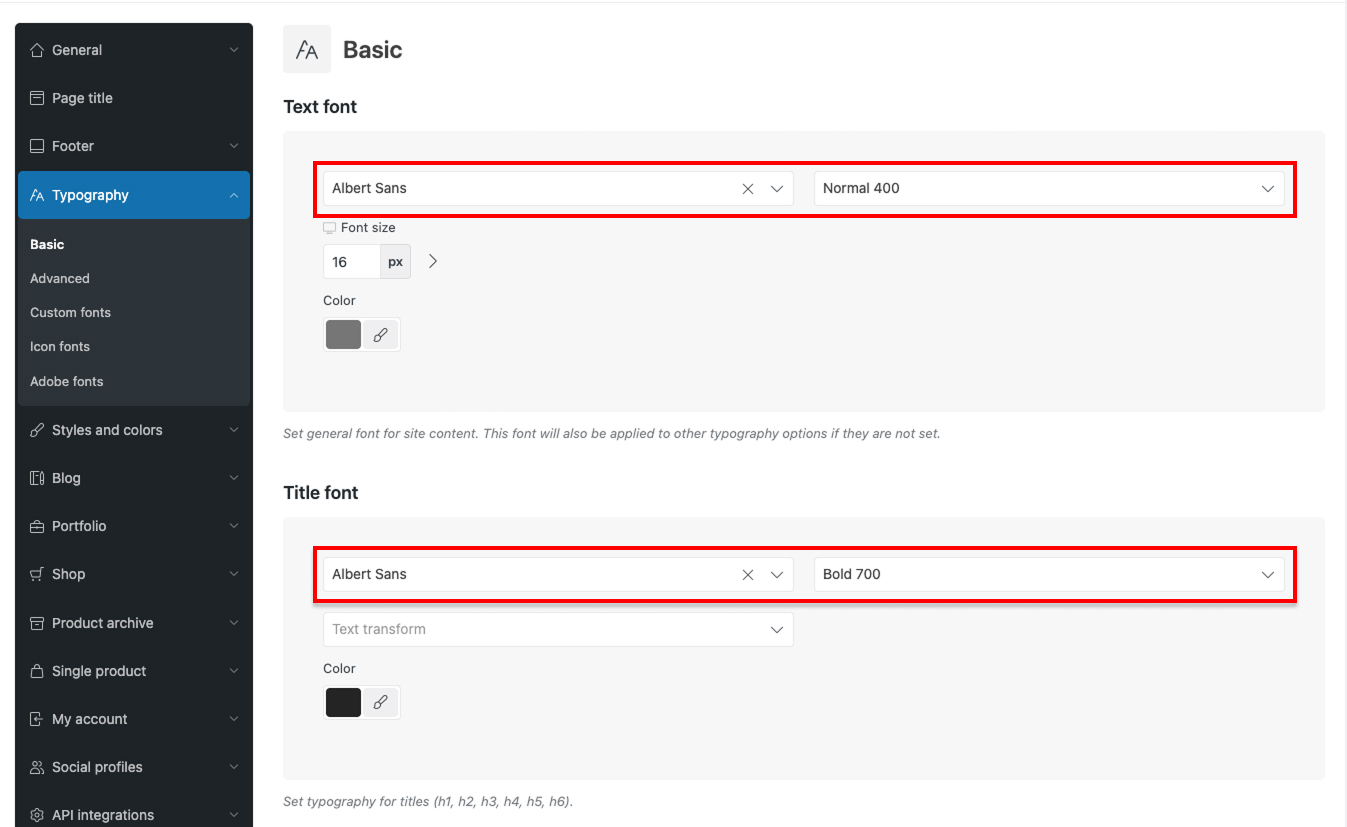Expand responsive font size options arrow
Screen dimensions: 1347x827
click(x=433, y=262)
